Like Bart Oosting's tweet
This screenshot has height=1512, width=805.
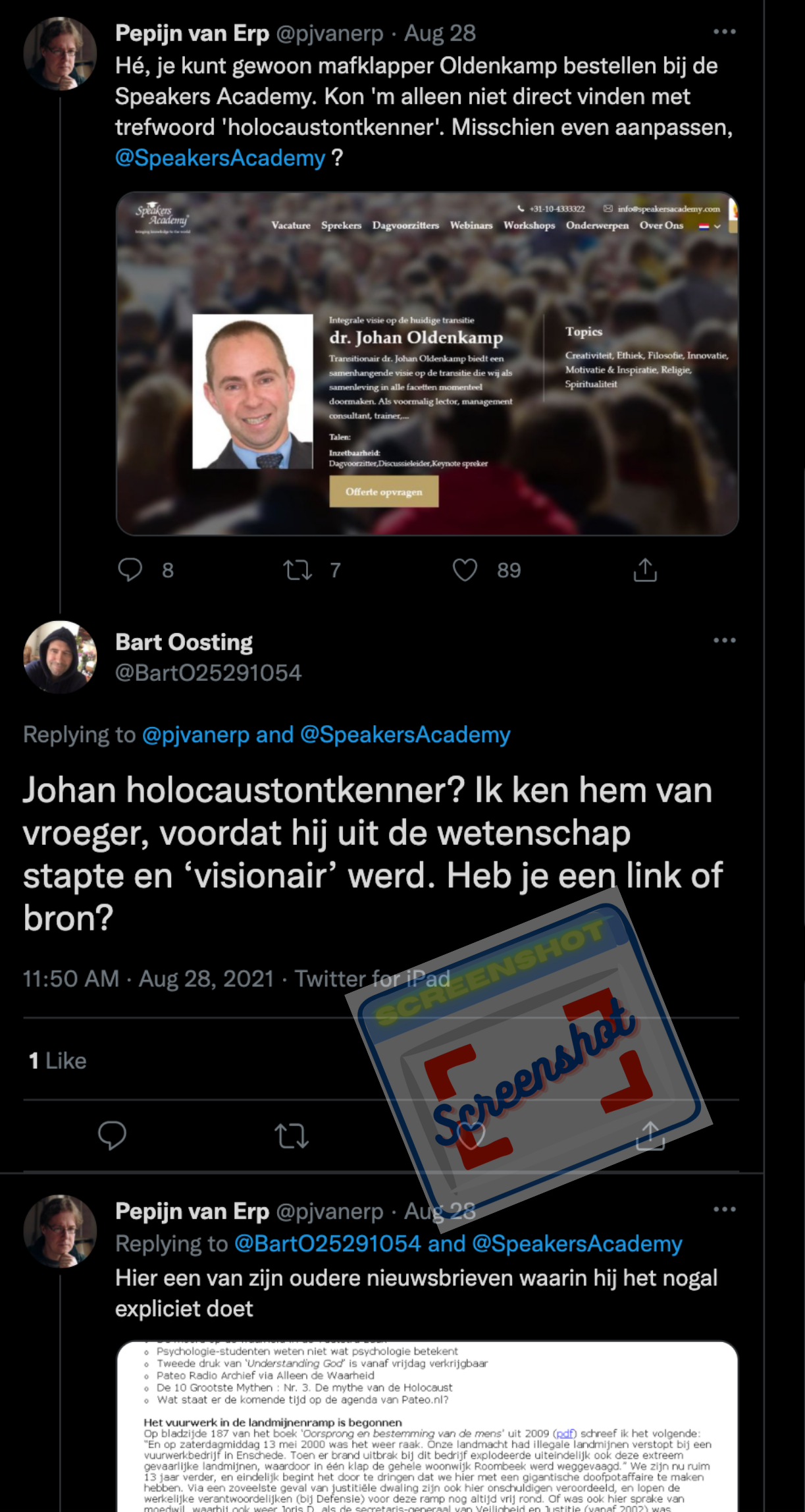[x=471, y=1135]
